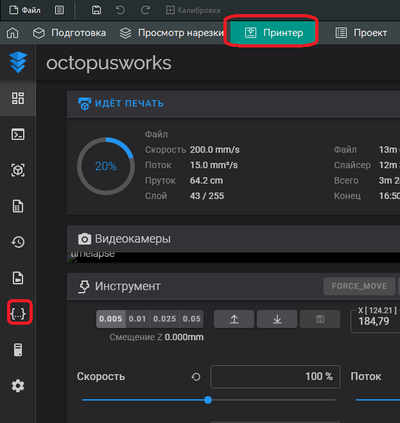Raise Z offset with the up arrow button
The image size is (400, 423).
[x=234, y=319]
